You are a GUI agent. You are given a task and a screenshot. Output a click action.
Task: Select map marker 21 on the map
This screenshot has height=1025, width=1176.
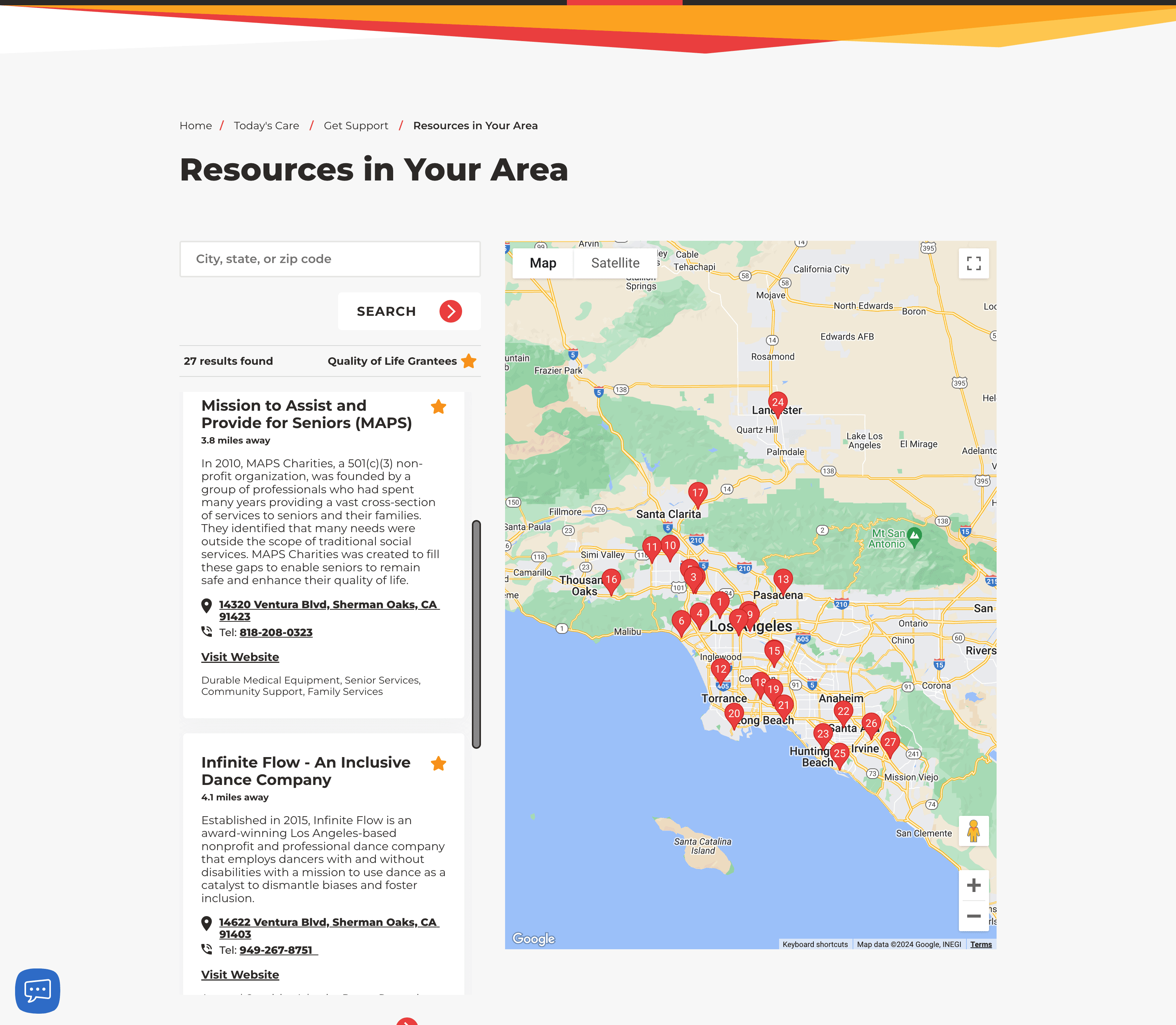(x=784, y=706)
